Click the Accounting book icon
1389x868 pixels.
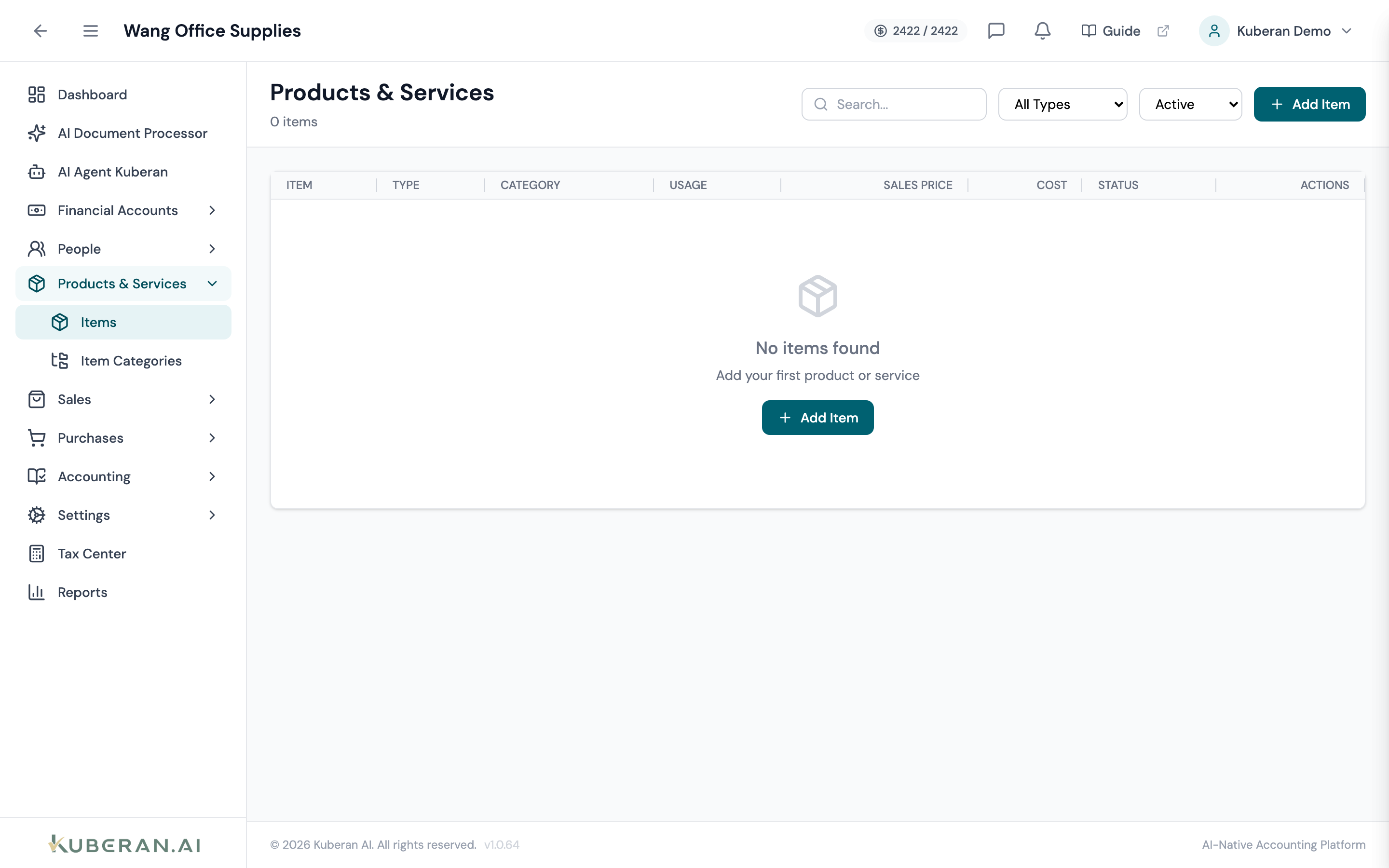[x=37, y=476]
